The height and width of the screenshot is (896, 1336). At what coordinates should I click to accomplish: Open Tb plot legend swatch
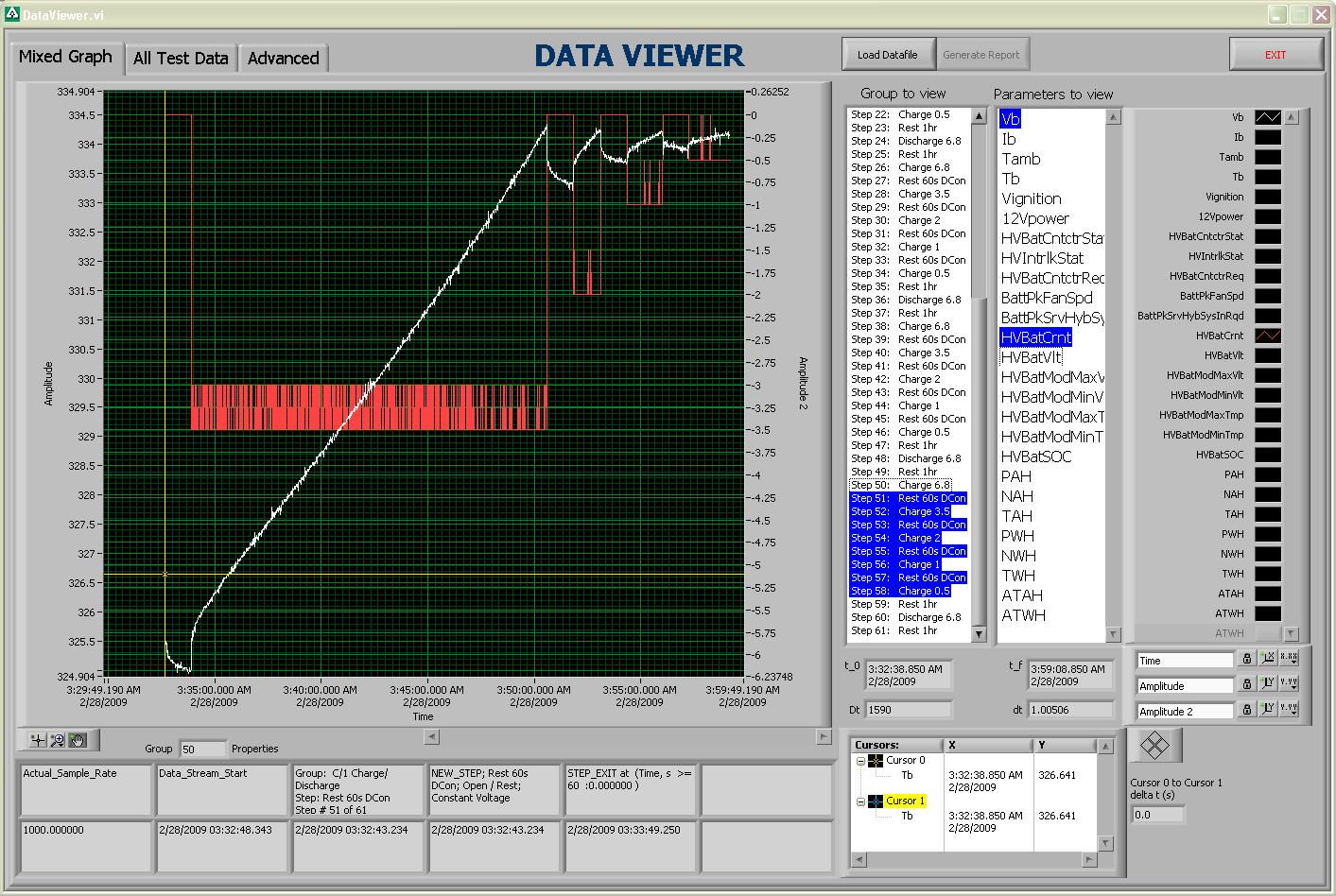(x=1267, y=178)
